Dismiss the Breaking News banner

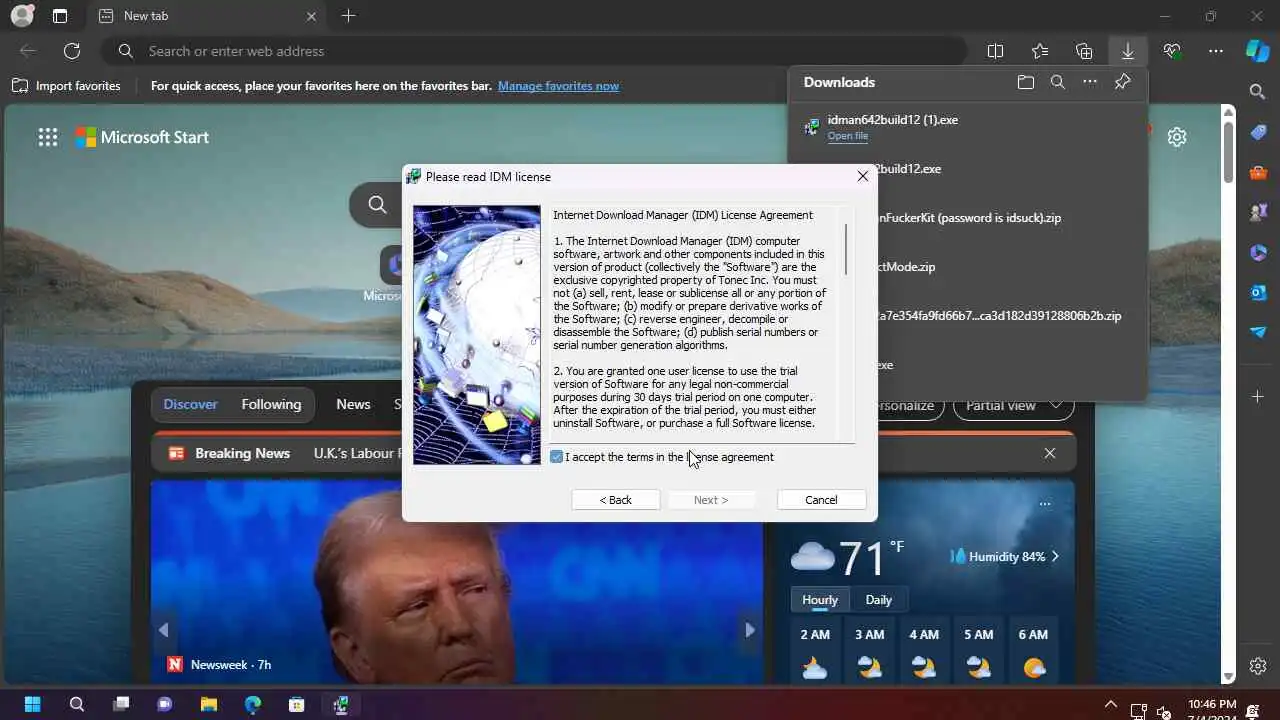[x=1050, y=453]
